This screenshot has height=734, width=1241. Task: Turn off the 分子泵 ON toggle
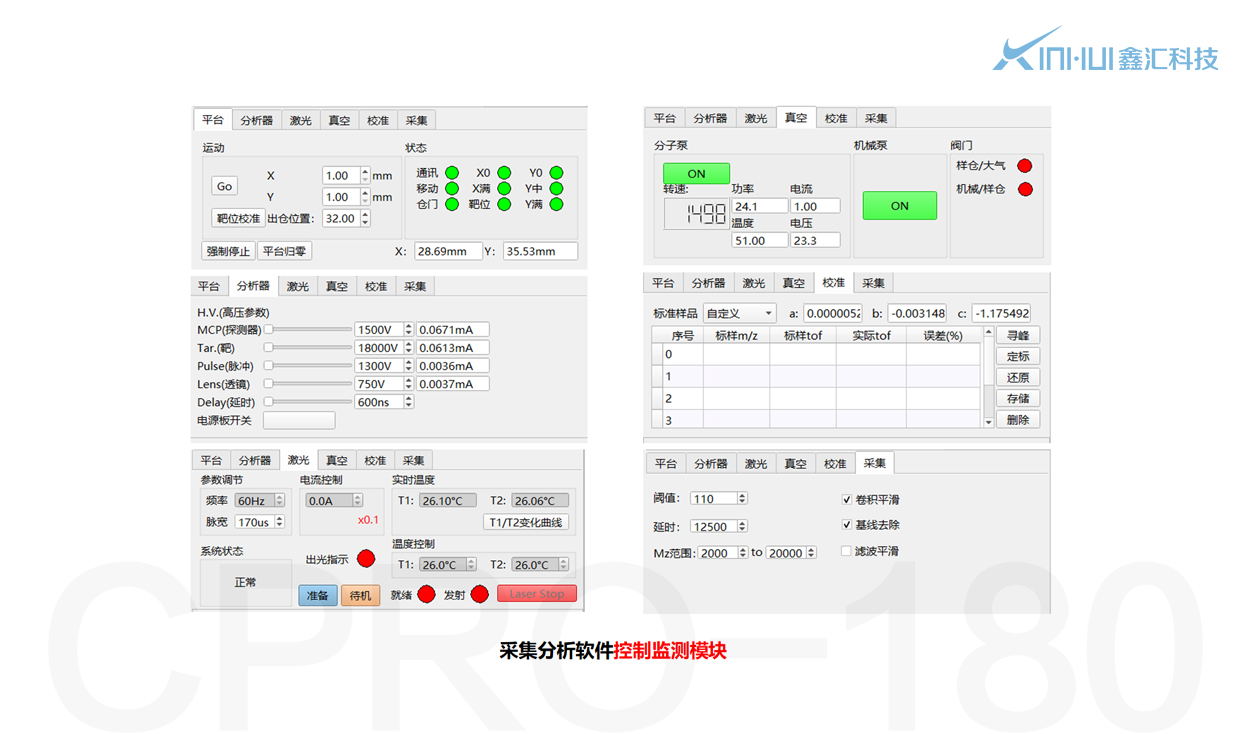tap(696, 173)
